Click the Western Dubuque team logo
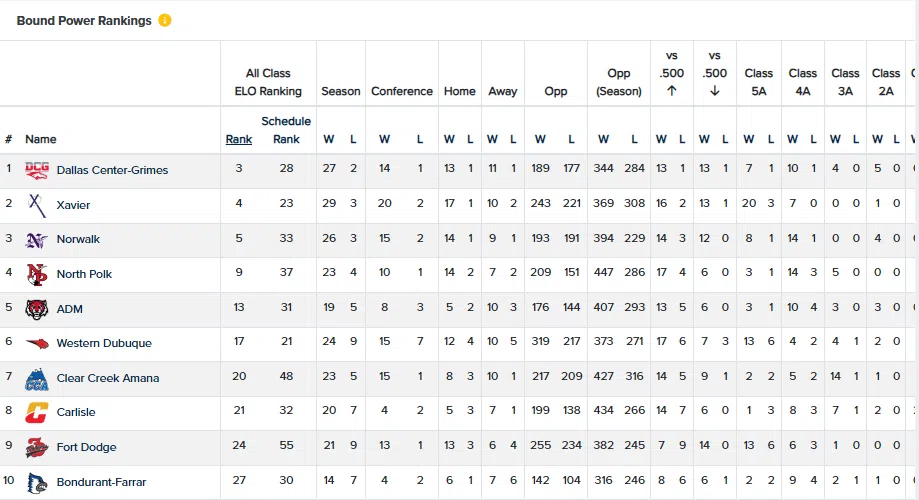Viewport: 919px width, 500px height. click(x=37, y=344)
